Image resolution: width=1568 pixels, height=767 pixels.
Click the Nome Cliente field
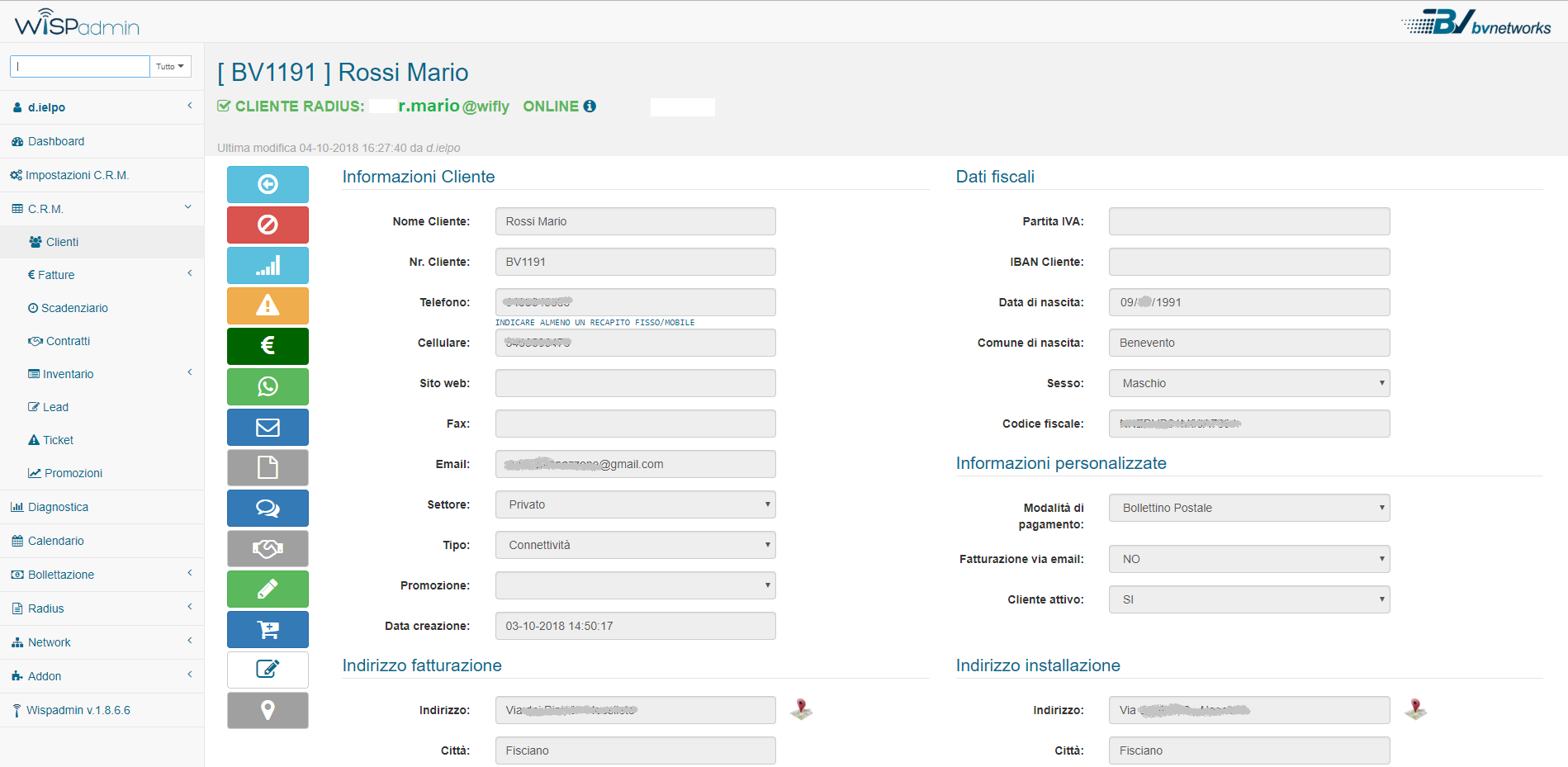[x=635, y=221]
